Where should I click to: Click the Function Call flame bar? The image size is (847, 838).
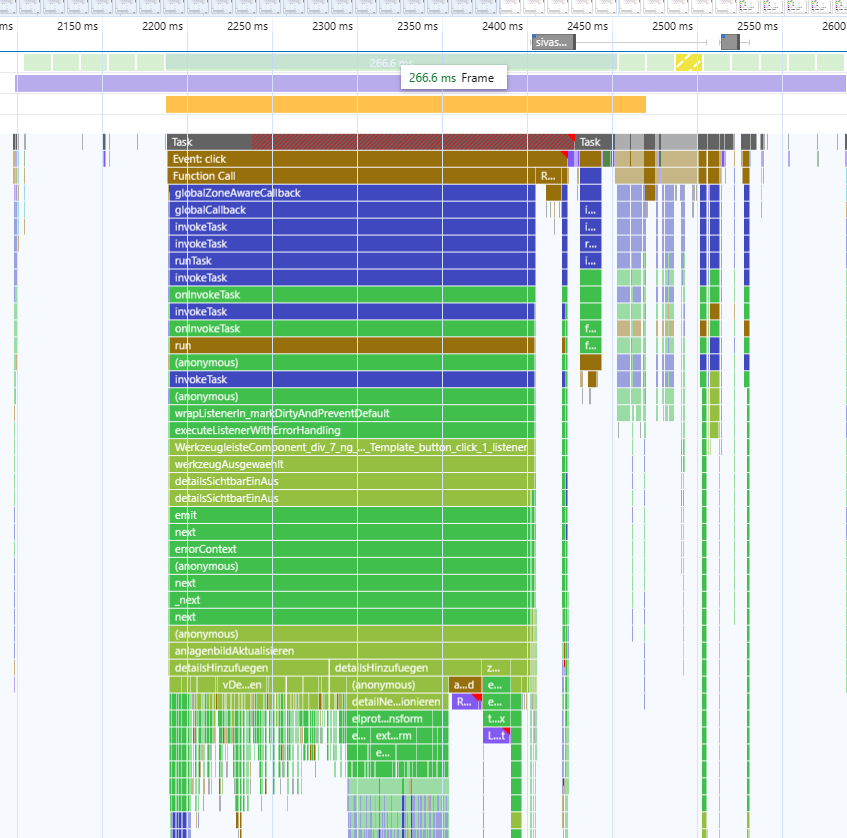coord(350,176)
